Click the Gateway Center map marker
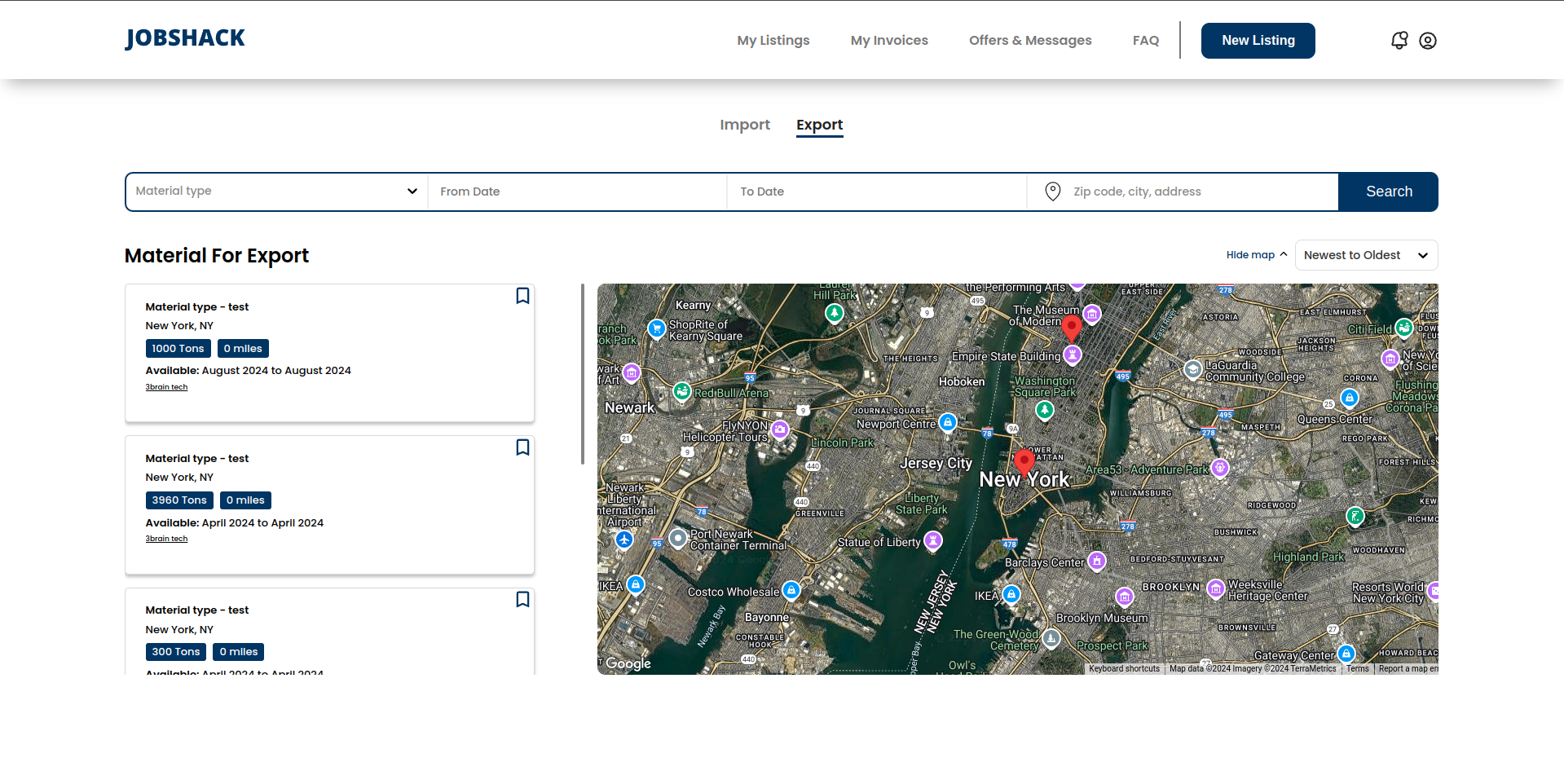The width and height of the screenshot is (1564, 784). [x=1346, y=654]
